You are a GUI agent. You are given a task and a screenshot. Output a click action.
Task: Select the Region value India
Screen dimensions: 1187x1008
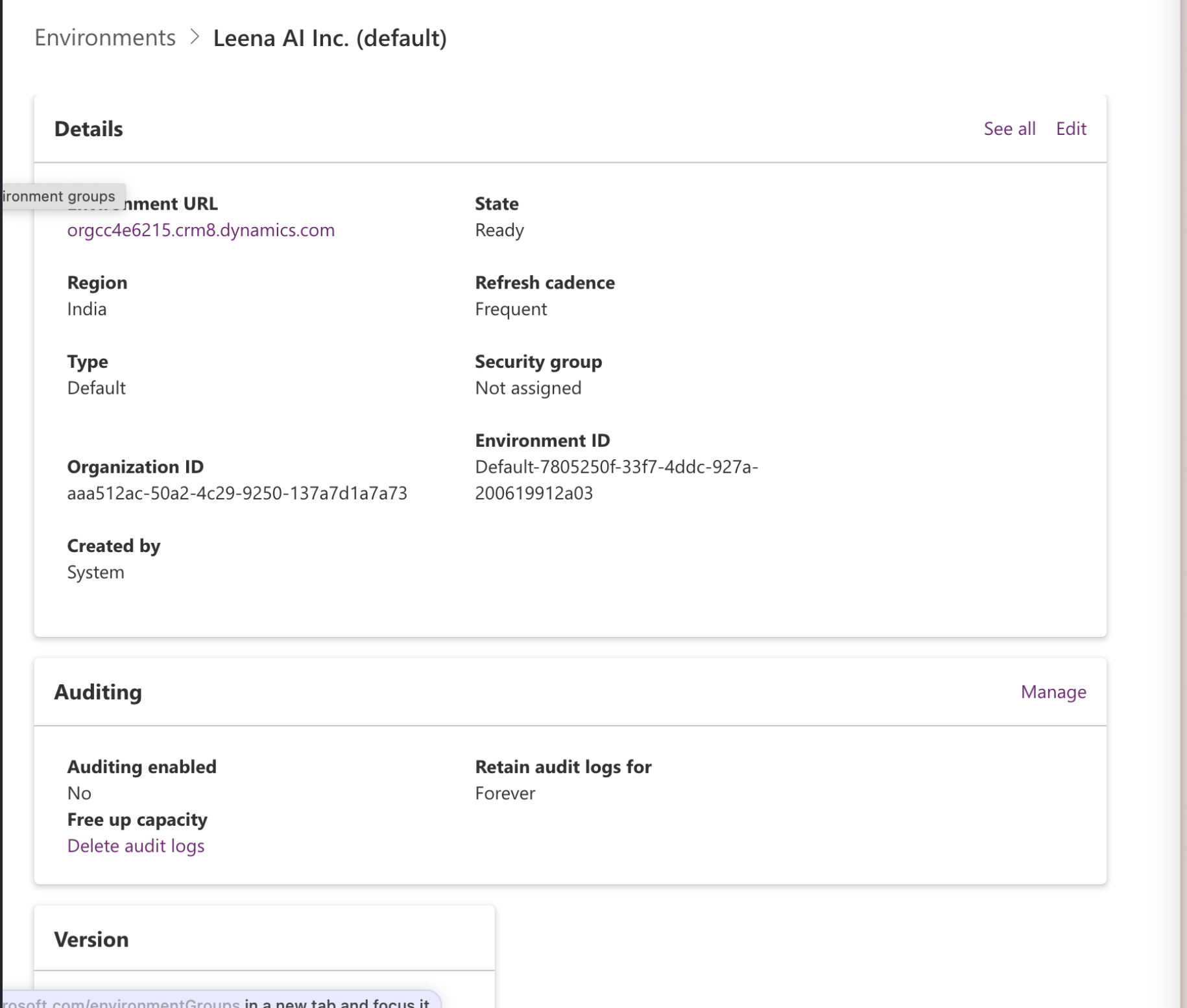[x=87, y=309]
